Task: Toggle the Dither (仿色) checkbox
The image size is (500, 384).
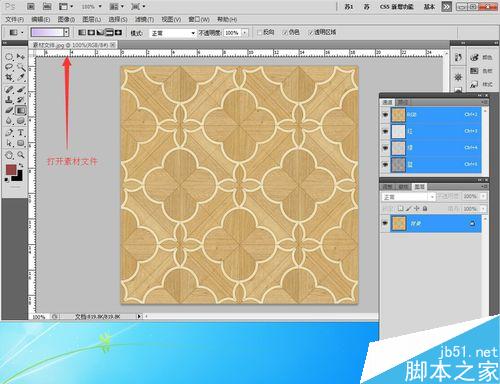Action: coord(285,32)
